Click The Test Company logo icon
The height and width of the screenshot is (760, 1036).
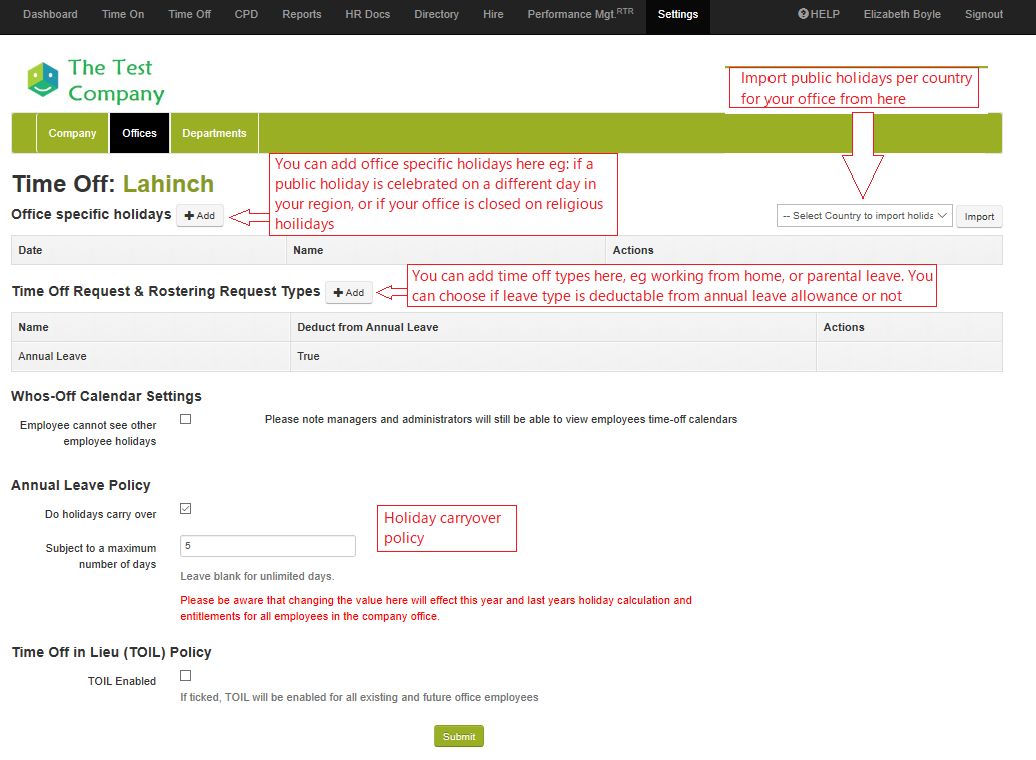43,80
